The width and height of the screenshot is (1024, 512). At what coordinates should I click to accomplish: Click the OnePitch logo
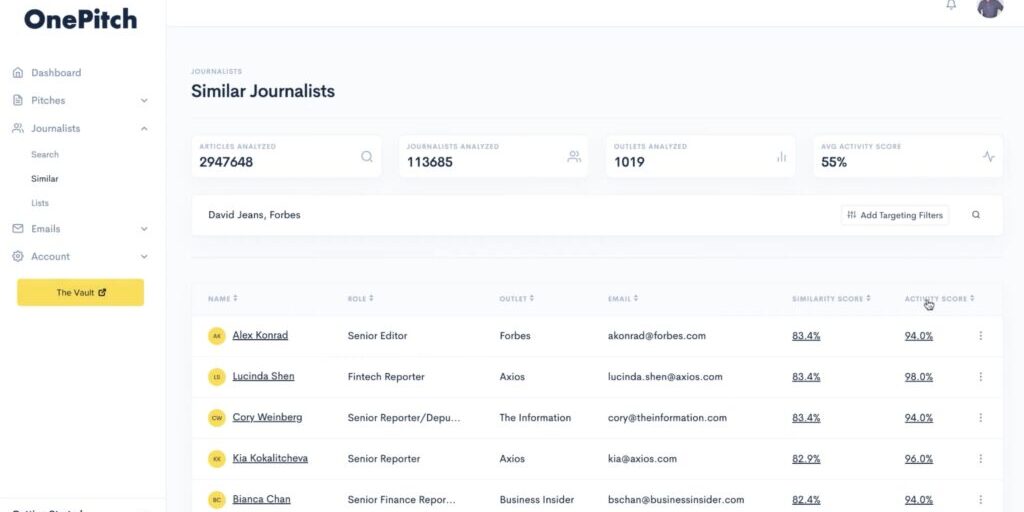tap(81, 19)
